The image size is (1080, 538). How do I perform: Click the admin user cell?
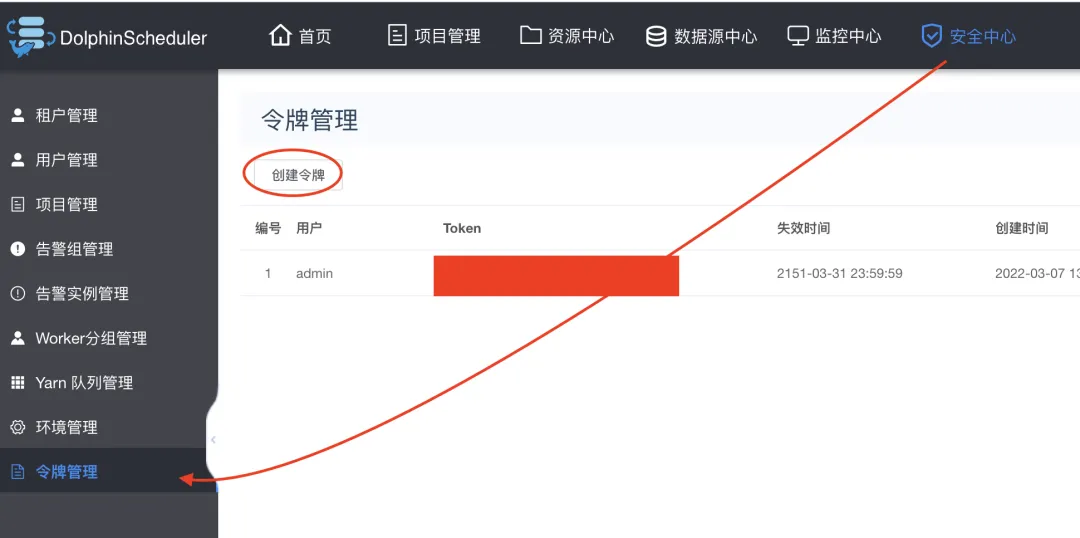pyautogui.click(x=314, y=273)
